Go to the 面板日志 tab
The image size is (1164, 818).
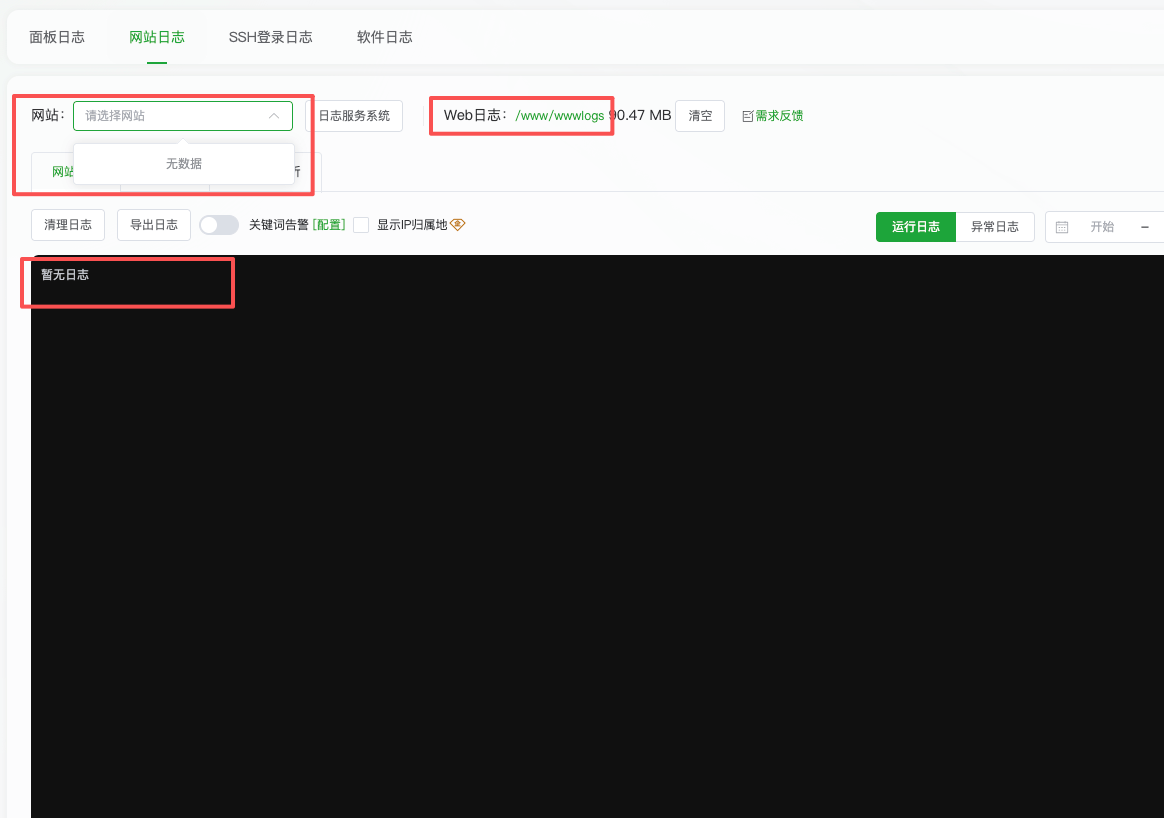pyautogui.click(x=57, y=36)
